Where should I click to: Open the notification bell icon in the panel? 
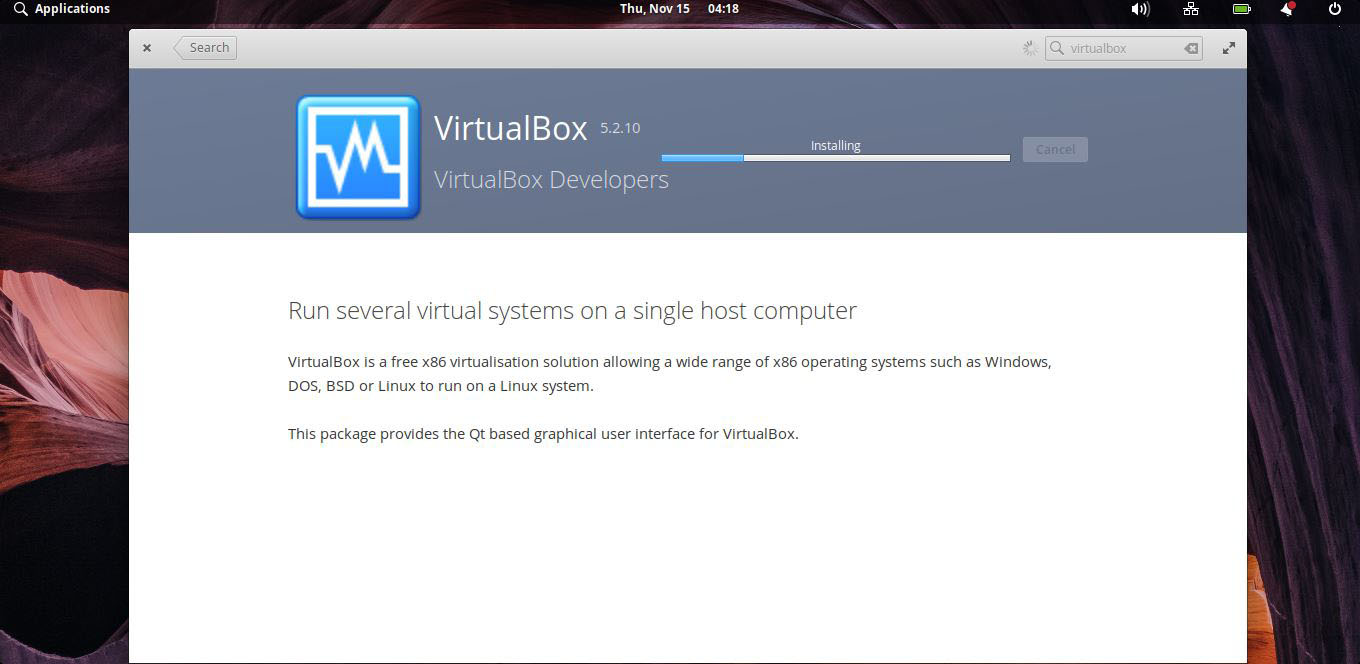[x=1286, y=9]
